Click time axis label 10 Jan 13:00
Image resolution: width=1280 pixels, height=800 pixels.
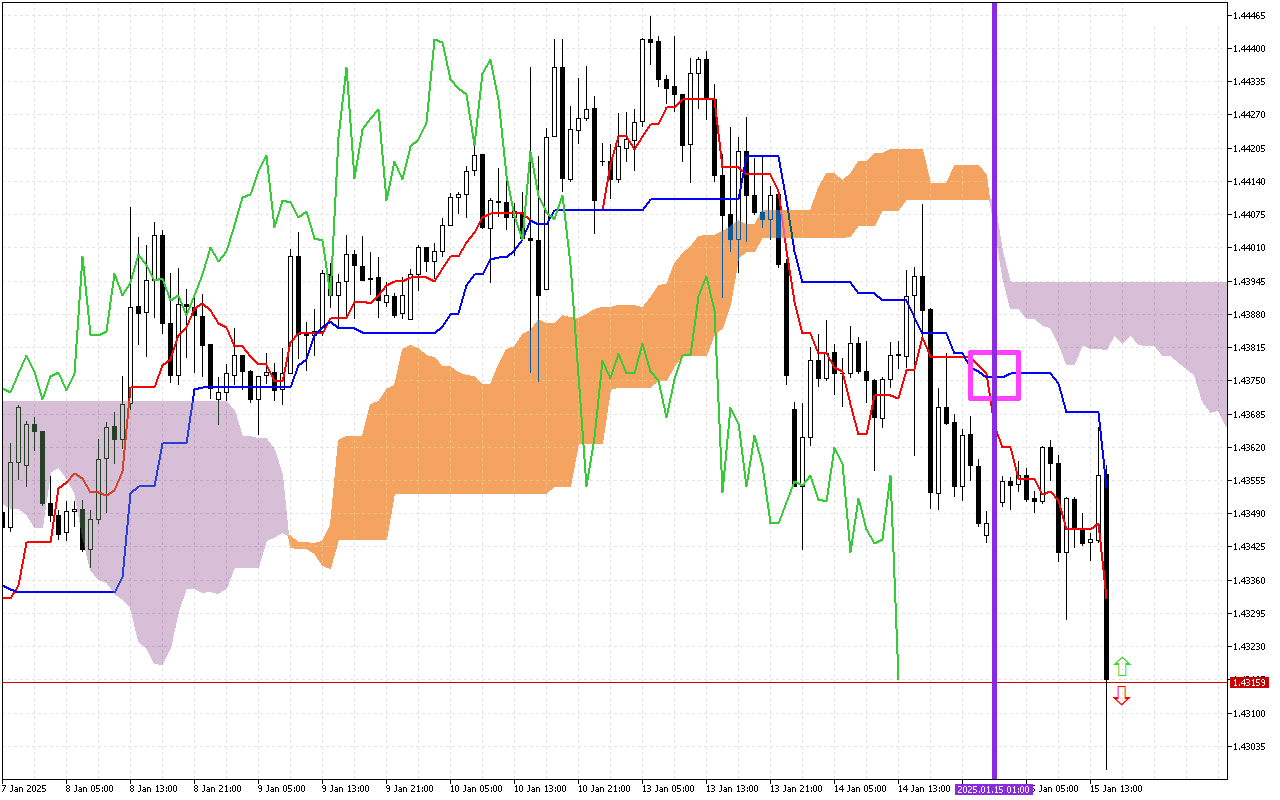pos(538,789)
